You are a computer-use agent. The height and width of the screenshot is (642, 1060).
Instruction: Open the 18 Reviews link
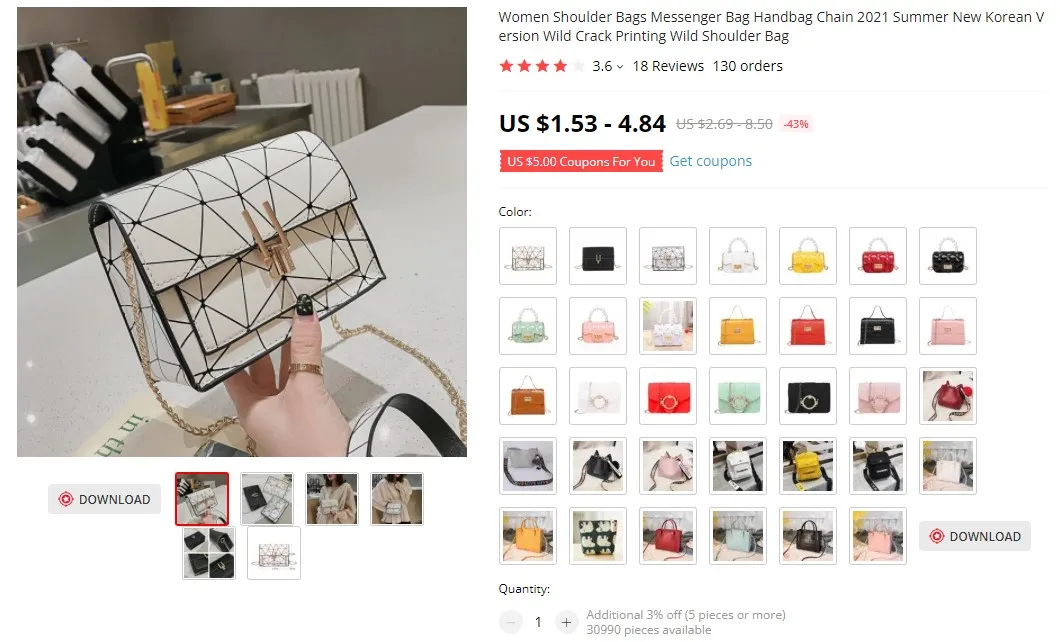[668, 66]
